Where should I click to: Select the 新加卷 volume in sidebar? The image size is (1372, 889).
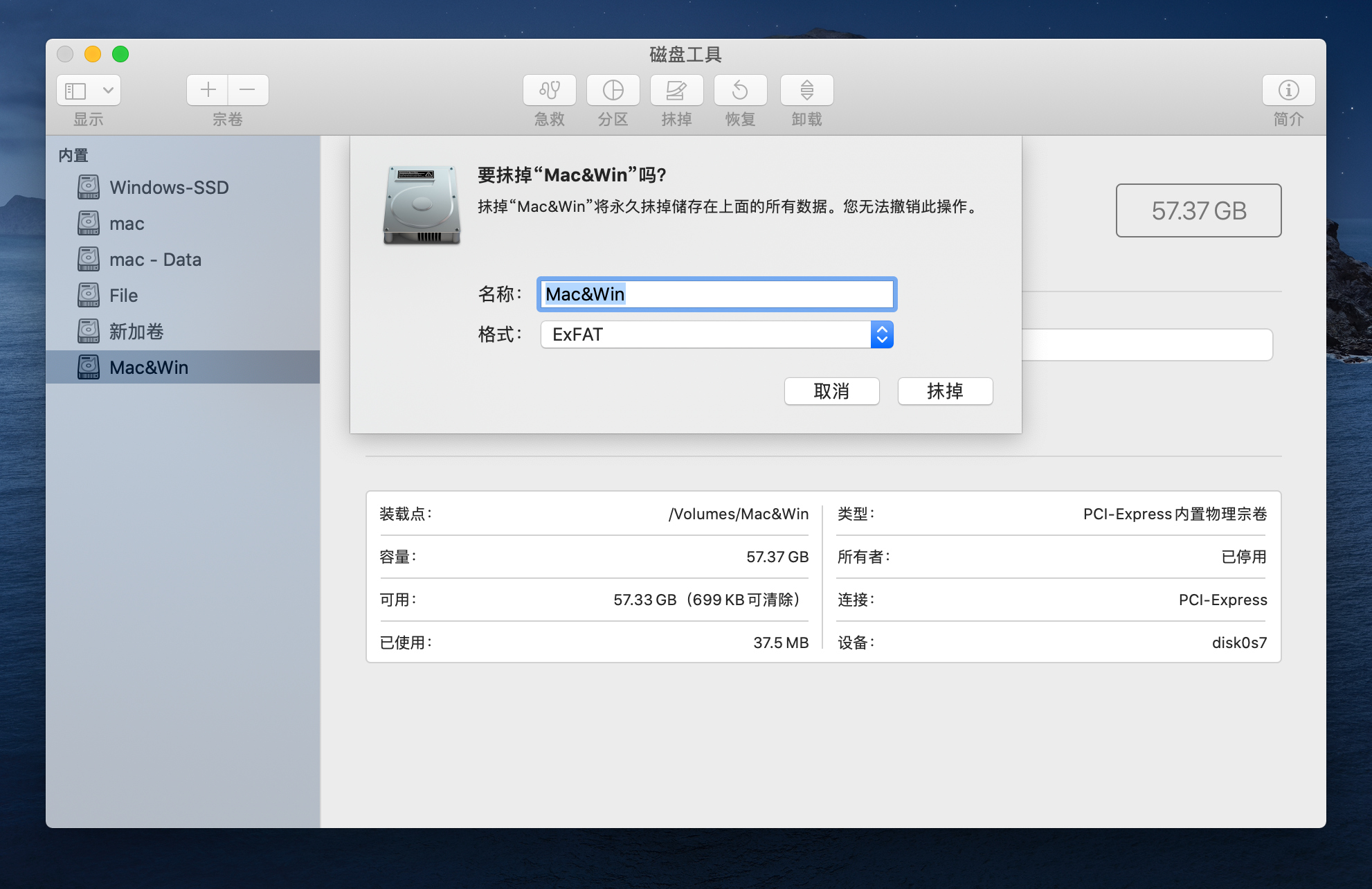137,332
